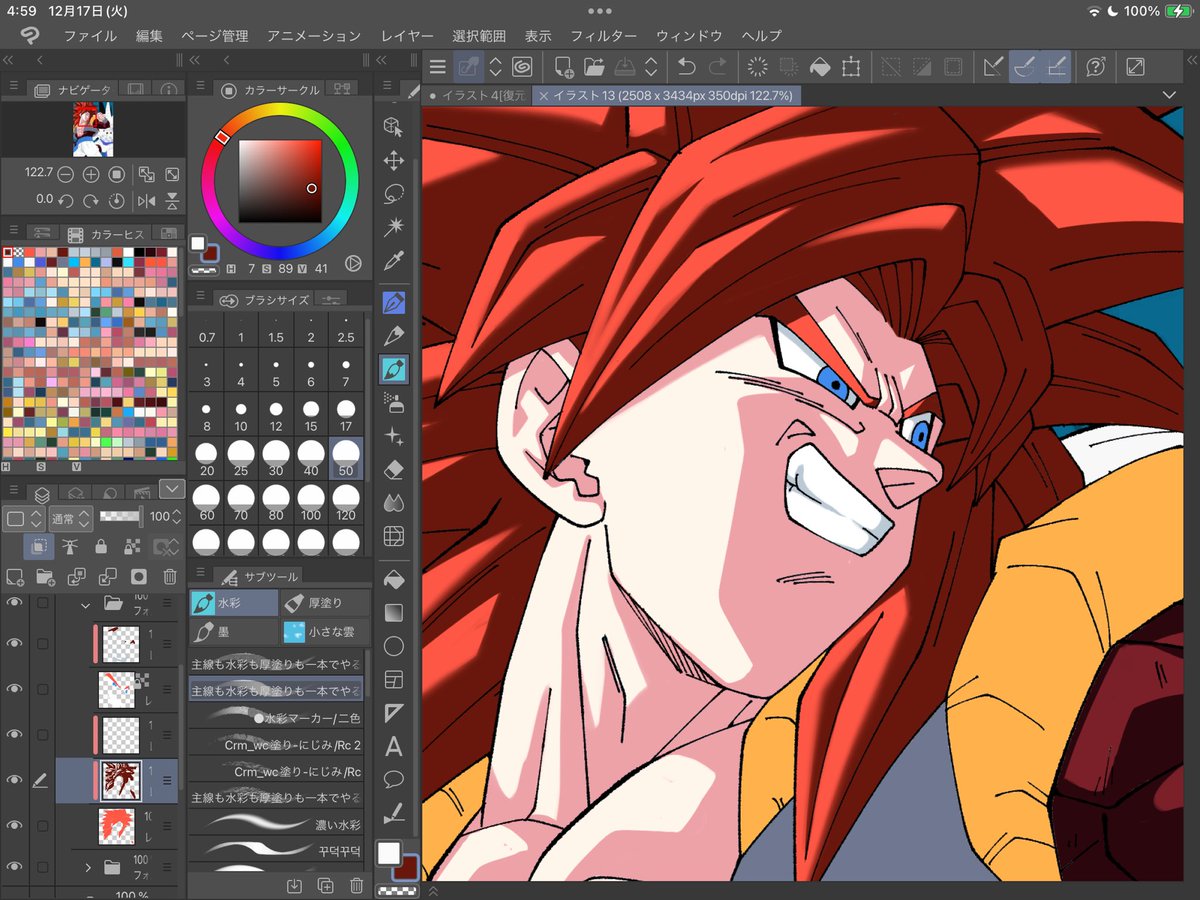Click the Create layer mask icon

tap(139, 577)
